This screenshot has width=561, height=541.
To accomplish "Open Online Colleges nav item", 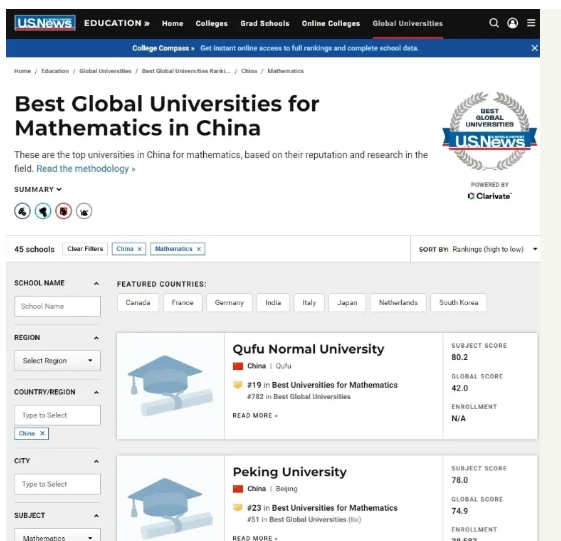I will [331, 23].
